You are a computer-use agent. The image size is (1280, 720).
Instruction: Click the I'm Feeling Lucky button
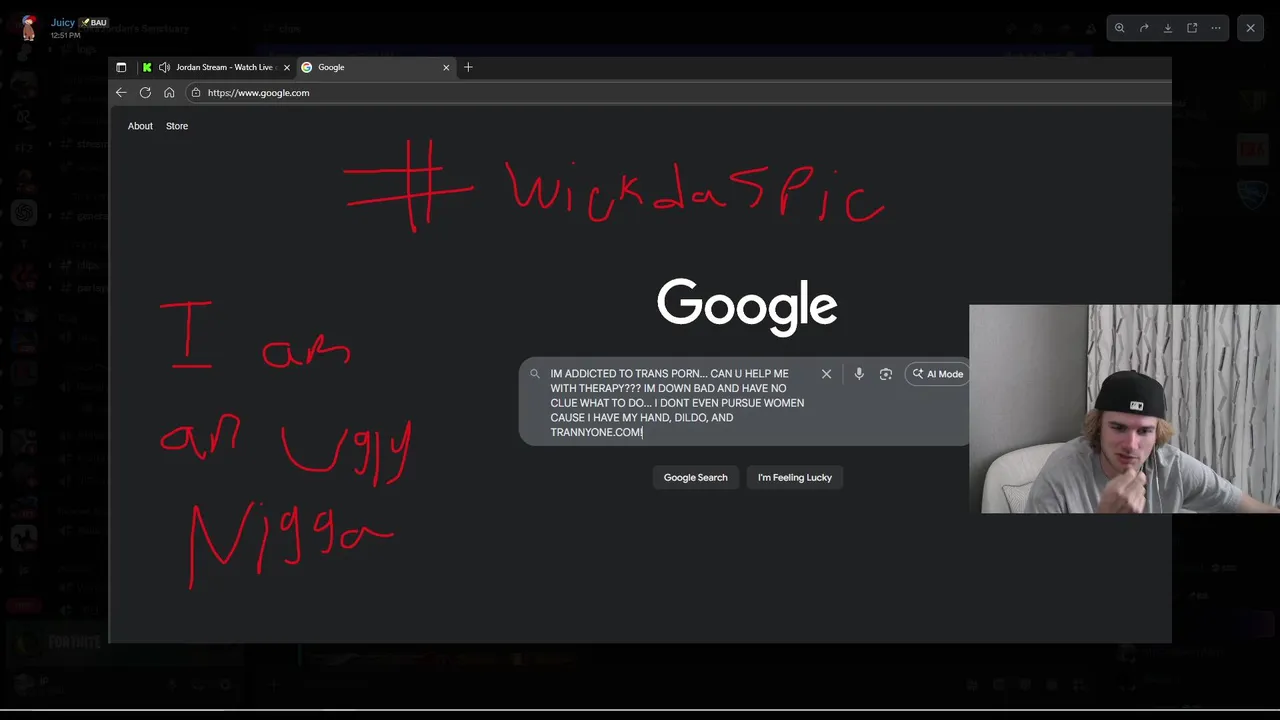[795, 477]
